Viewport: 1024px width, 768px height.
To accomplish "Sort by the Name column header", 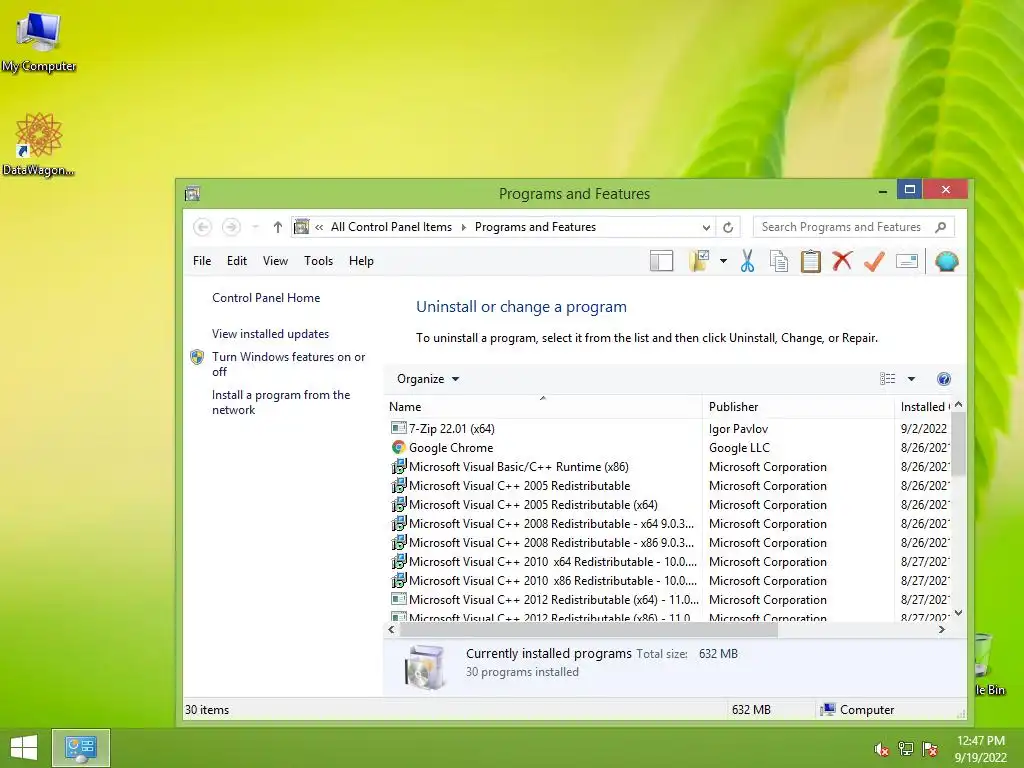I will [543, 407].
